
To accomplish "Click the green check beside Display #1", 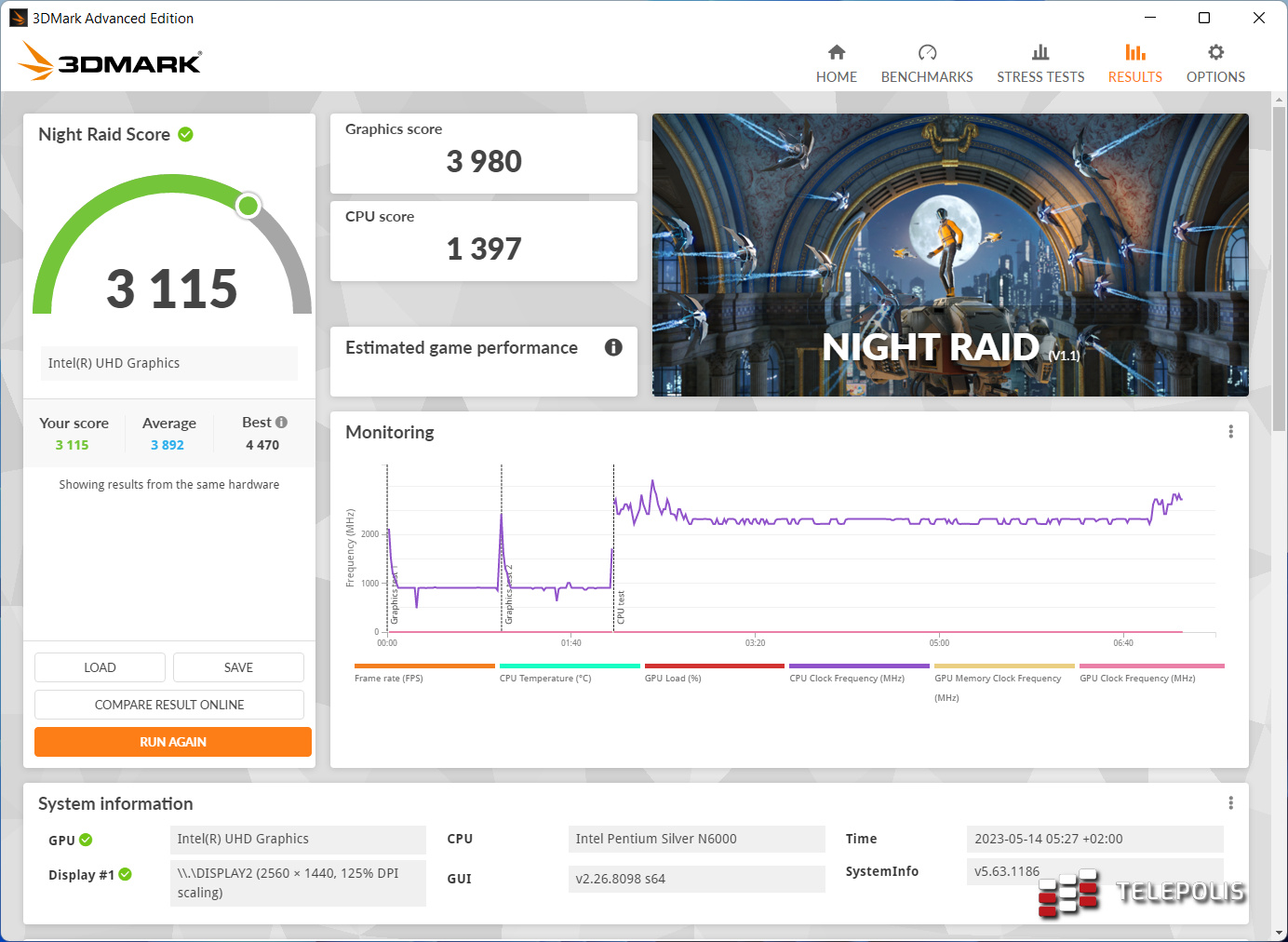I will 126,874.
